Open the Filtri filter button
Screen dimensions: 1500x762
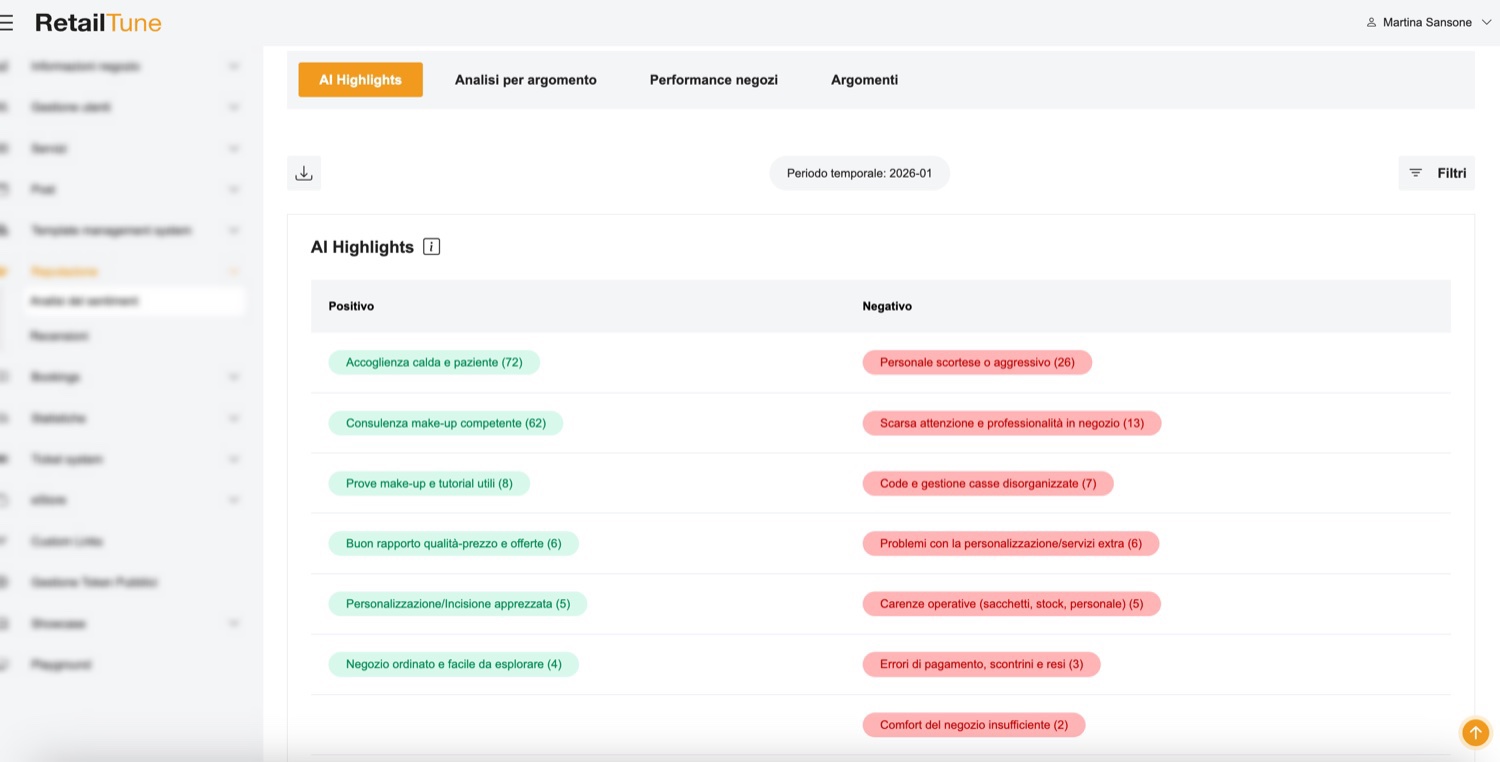pos(1437,173)
